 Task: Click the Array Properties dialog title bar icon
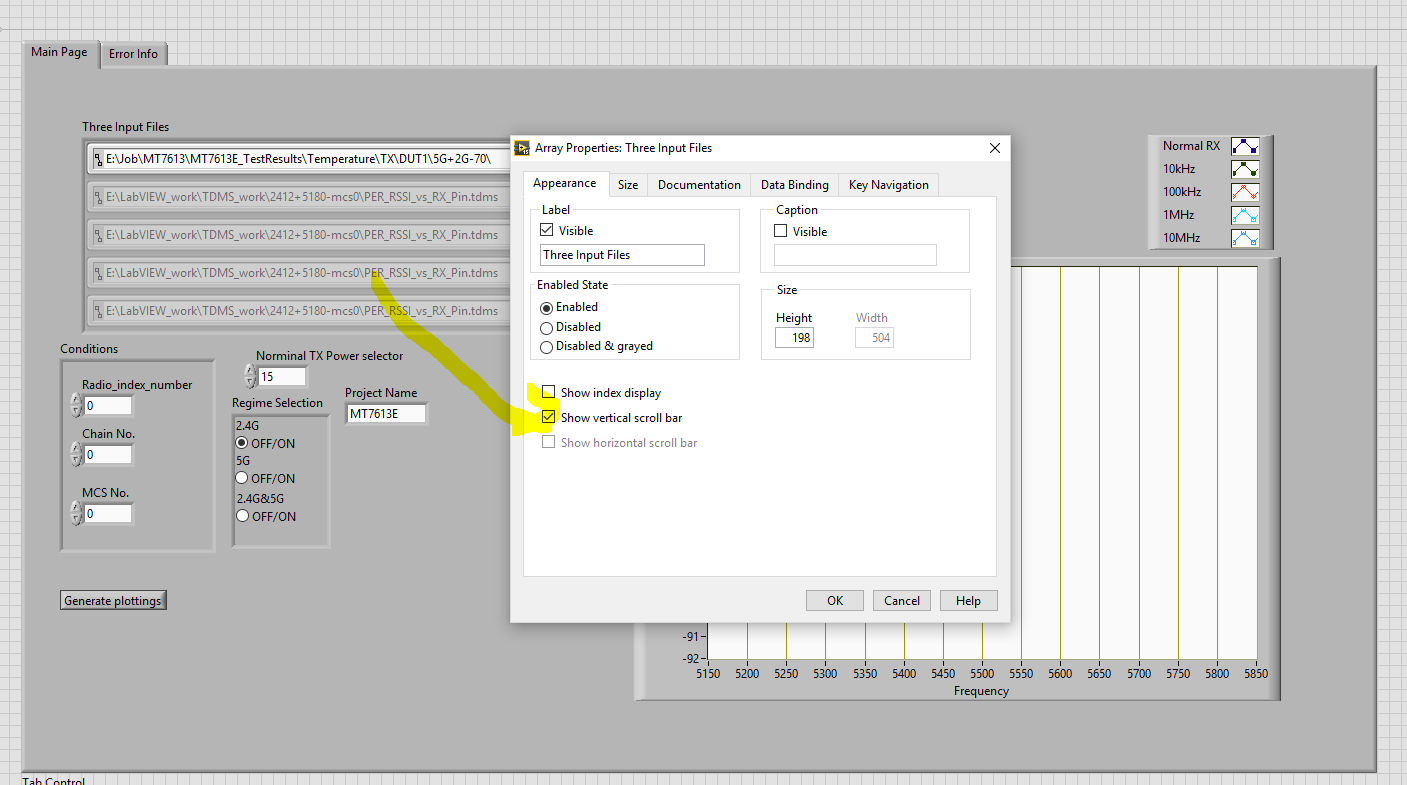coord(521,147)
